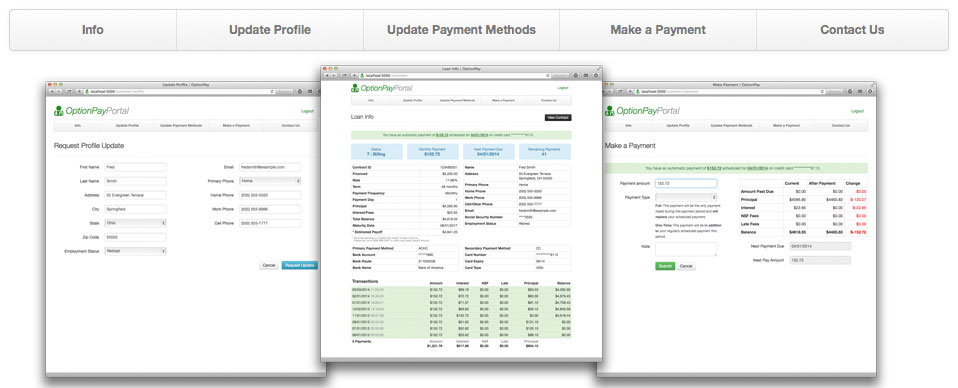
Task: Click the City field containing Springfield
Action: [135, 209]
